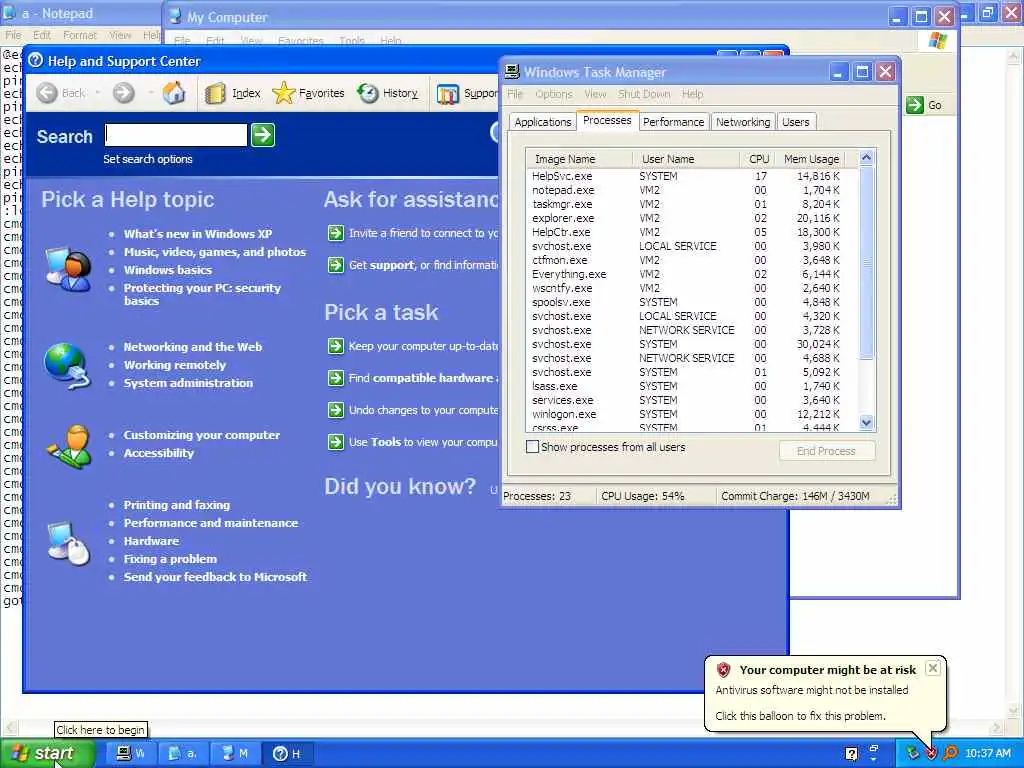Open Notepad Format menu
This screenshot has height=768, width=1024.
click(80, 35)
